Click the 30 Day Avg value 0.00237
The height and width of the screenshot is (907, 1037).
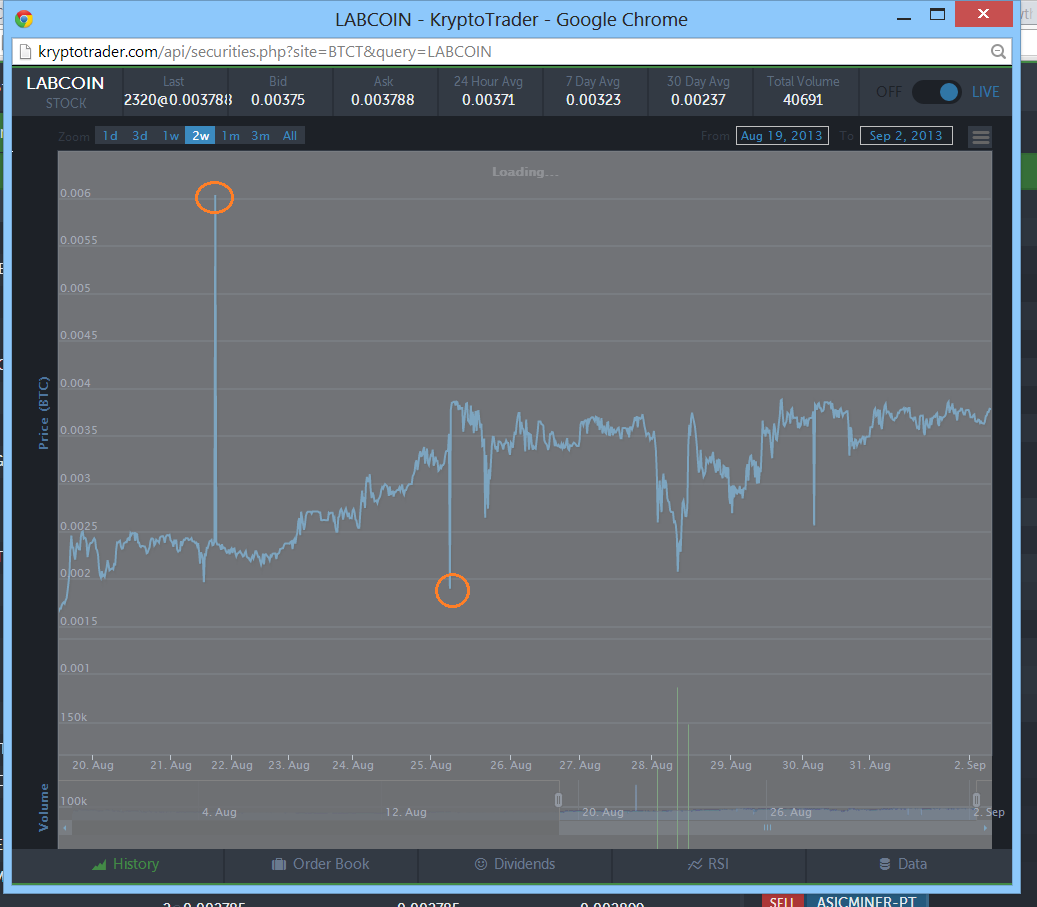click(698, 100)
